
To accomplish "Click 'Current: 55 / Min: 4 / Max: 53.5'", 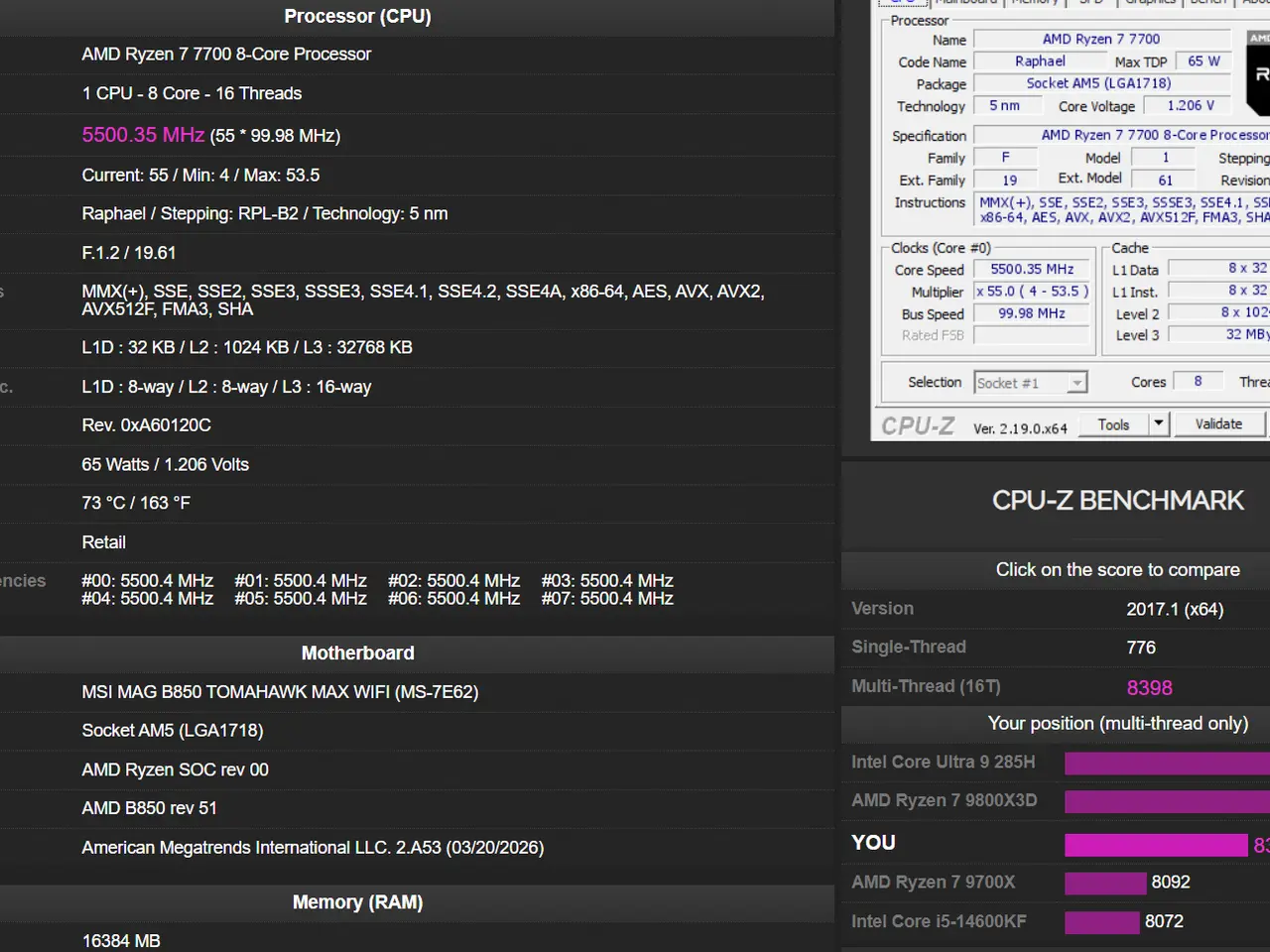I will click(200, 176).
